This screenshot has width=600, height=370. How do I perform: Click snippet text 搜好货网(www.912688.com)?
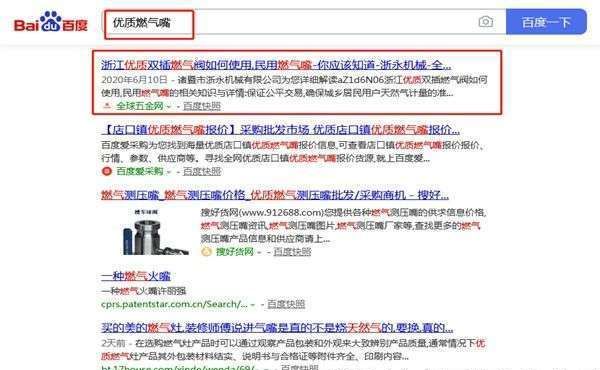[262, 212]
